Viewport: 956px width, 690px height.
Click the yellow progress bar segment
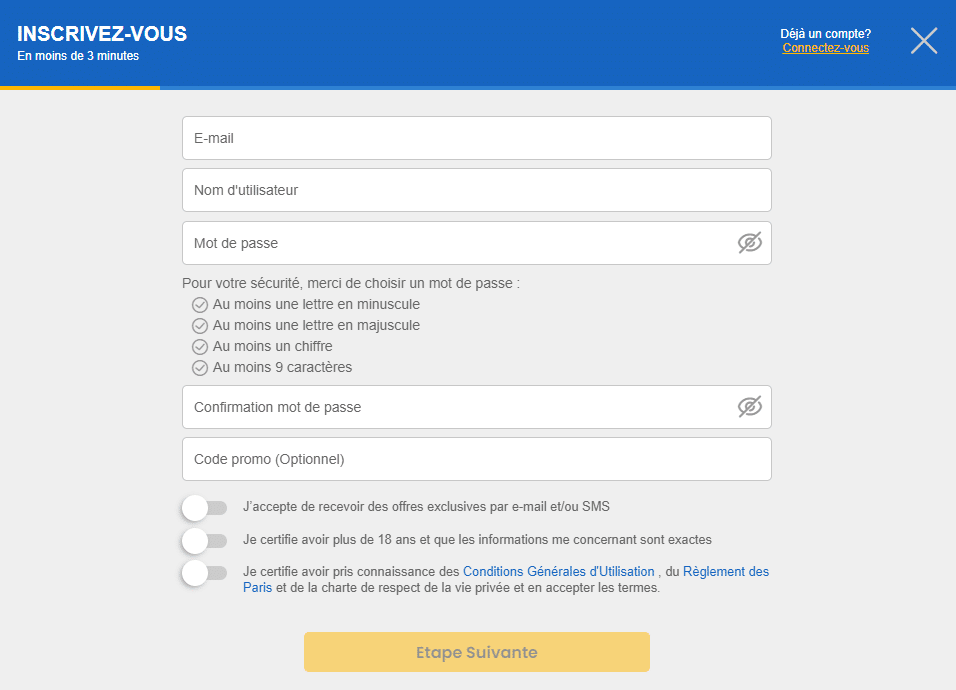tap(80, 88)
